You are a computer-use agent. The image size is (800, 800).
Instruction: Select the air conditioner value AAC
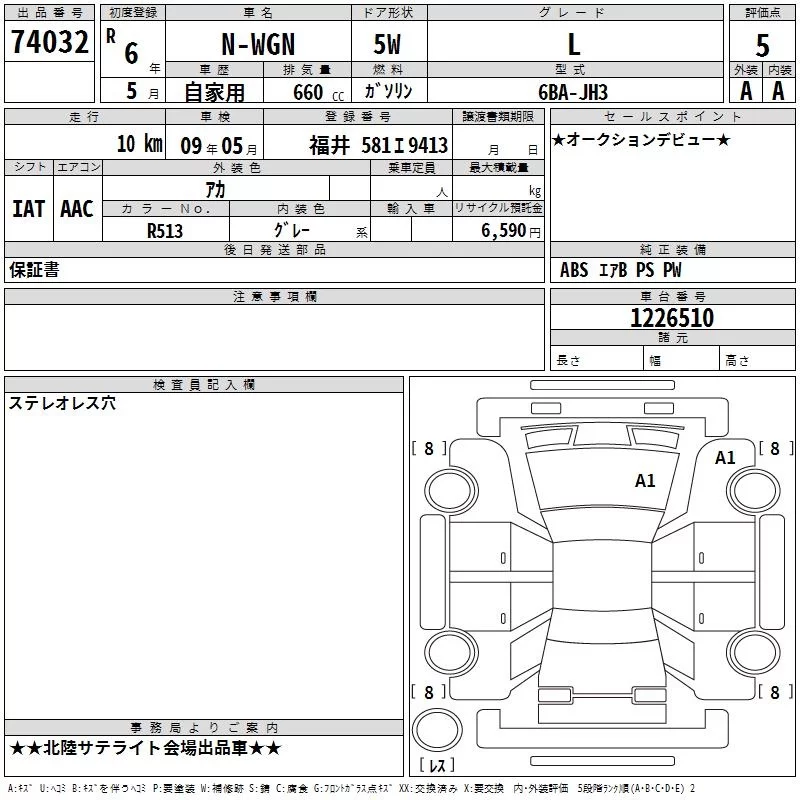tap(77, 209)
